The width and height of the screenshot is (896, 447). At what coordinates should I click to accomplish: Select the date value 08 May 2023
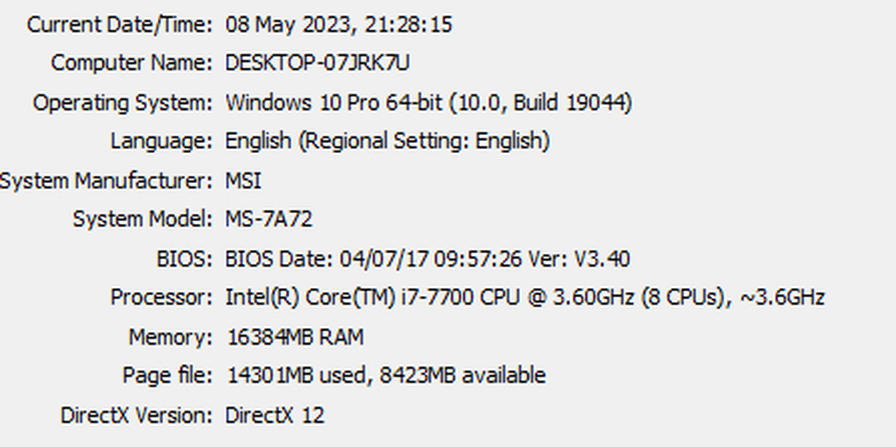(291, 25)
